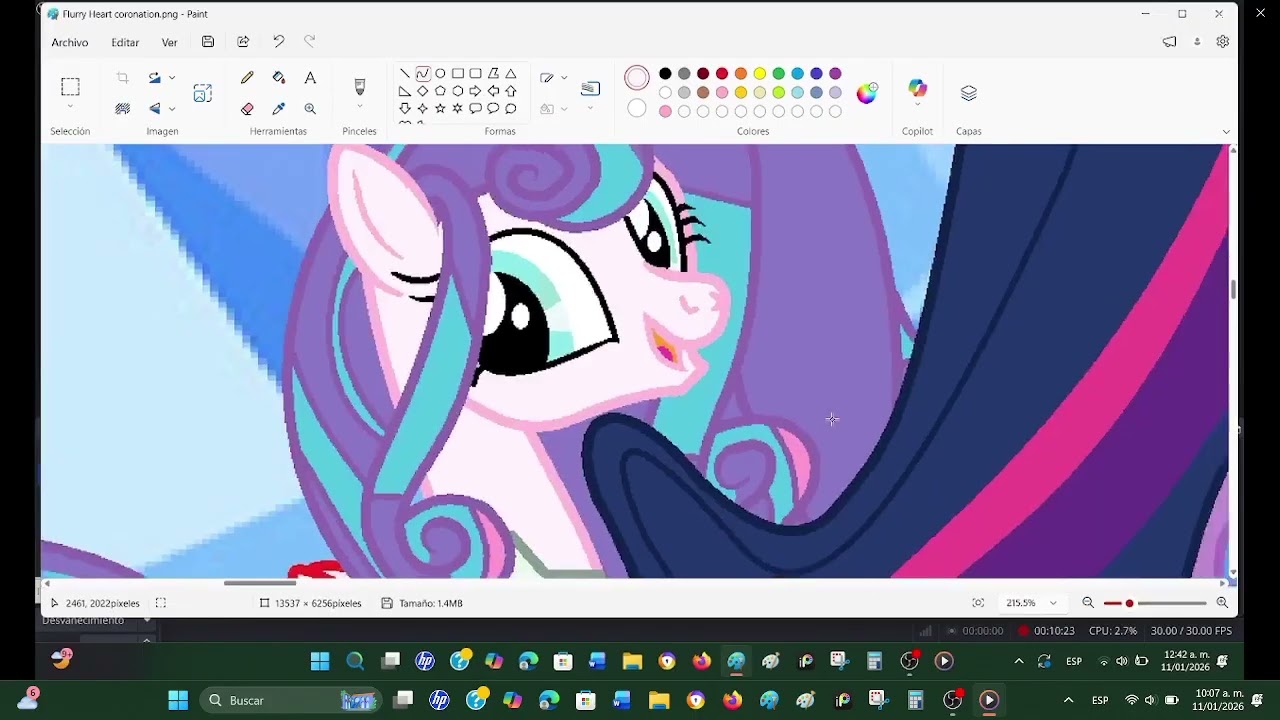
Task: Select the Text tool
Action: [310, 78]
